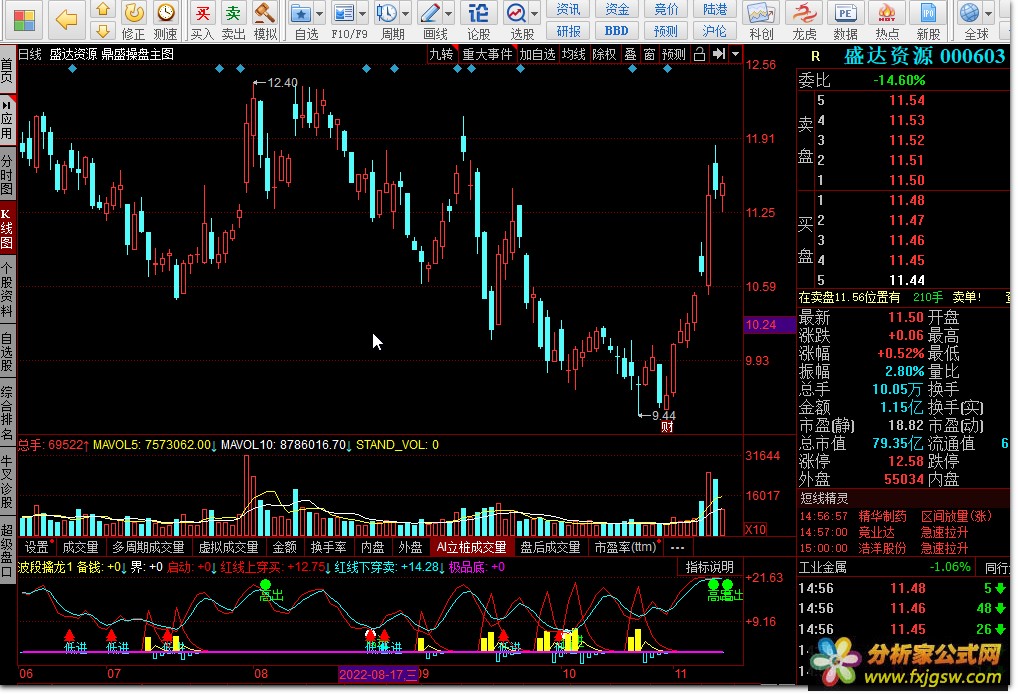
Task: Click the 资讯 news button
Action: click(568, 9)
